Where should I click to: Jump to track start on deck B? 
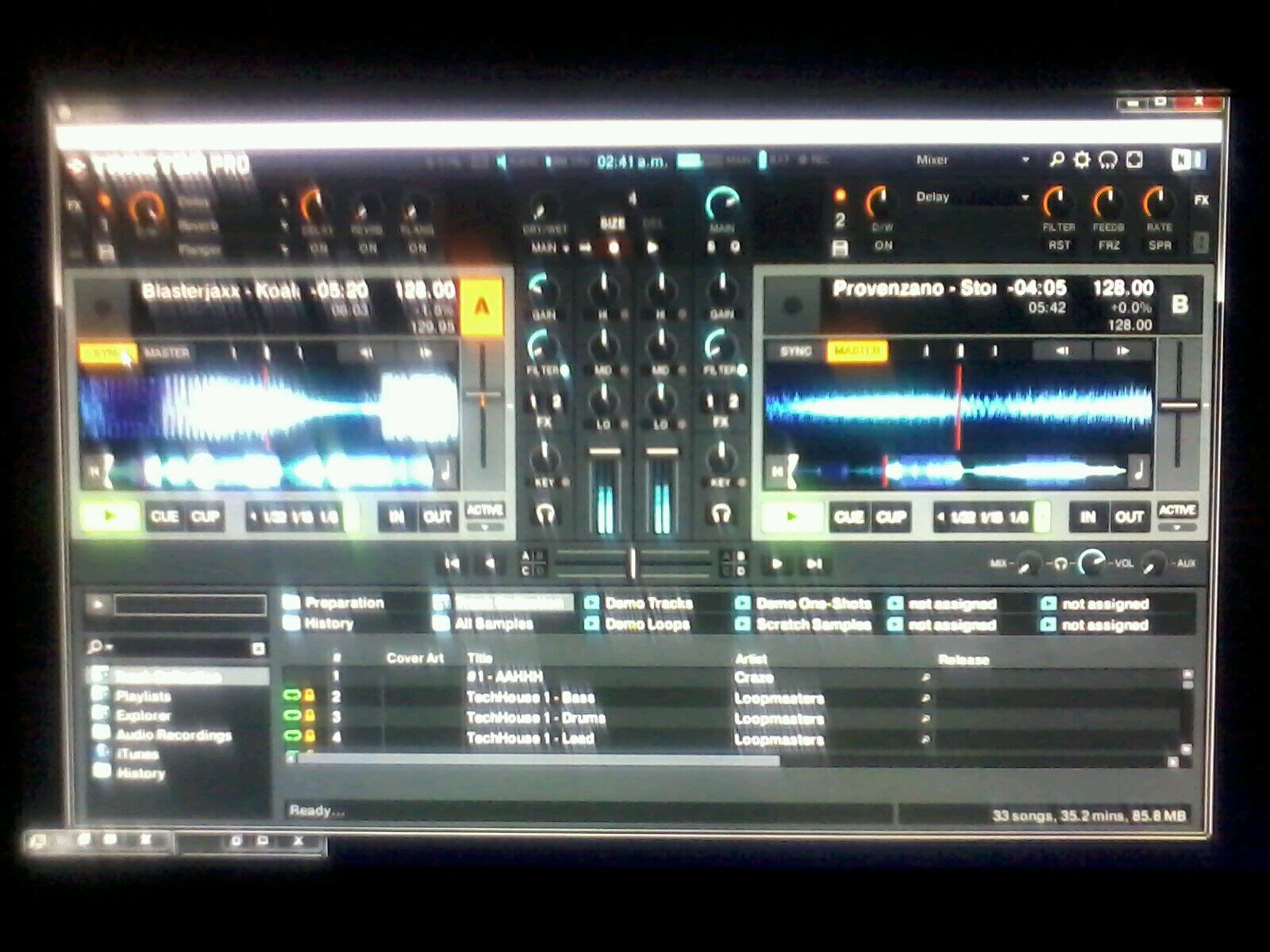click(x=779, y=473)
